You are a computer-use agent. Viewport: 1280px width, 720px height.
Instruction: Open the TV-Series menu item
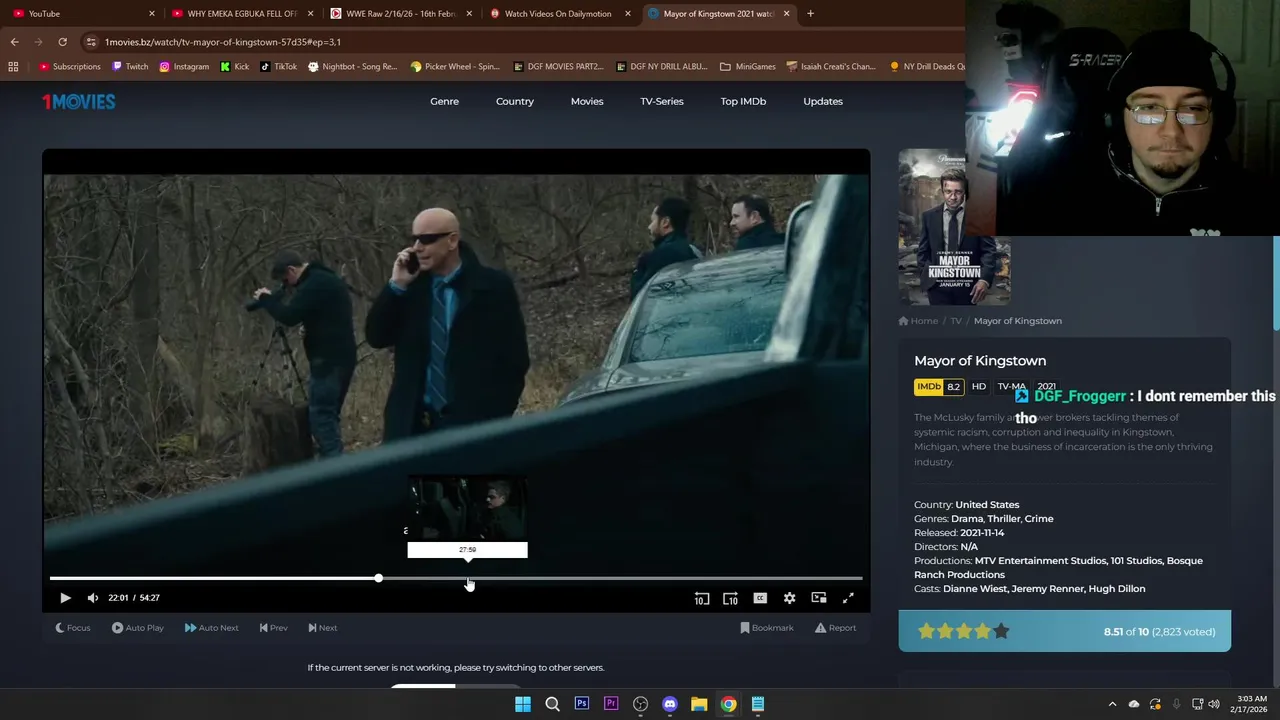click(x=662, y=101)
